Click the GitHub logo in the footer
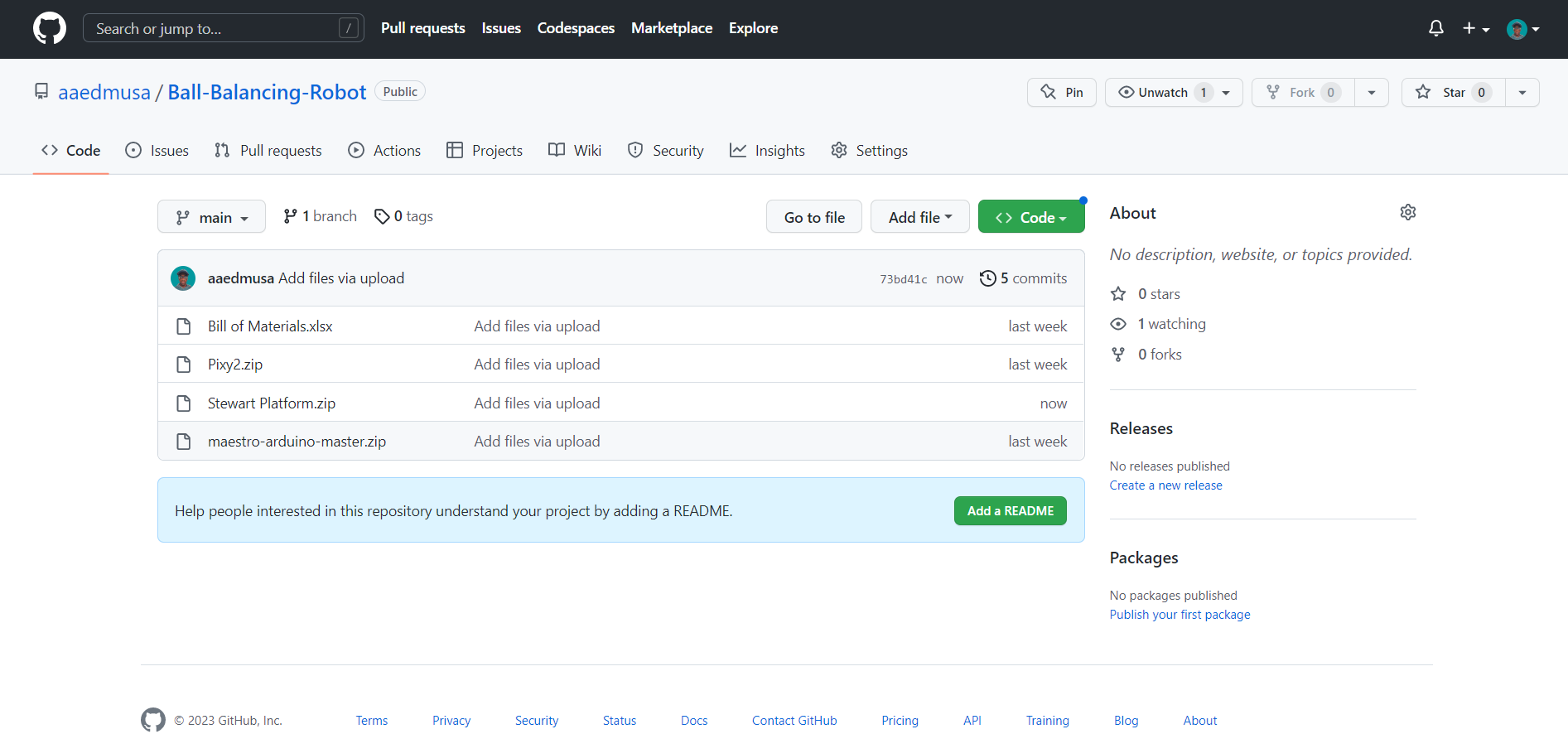The image size is (1568, 734). (x=153, y=720)
